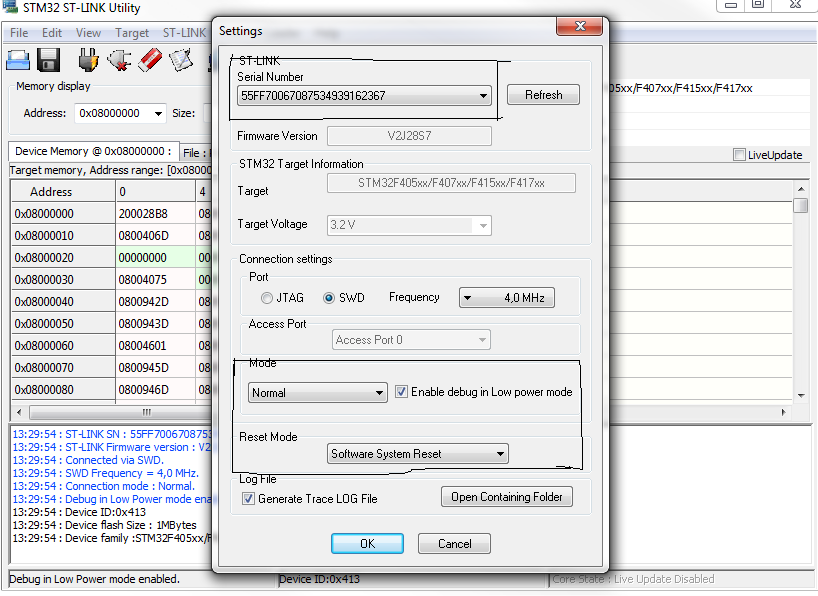Confirm settings with the OK button
Screen dimensions: 818x596
click(367, 543)
